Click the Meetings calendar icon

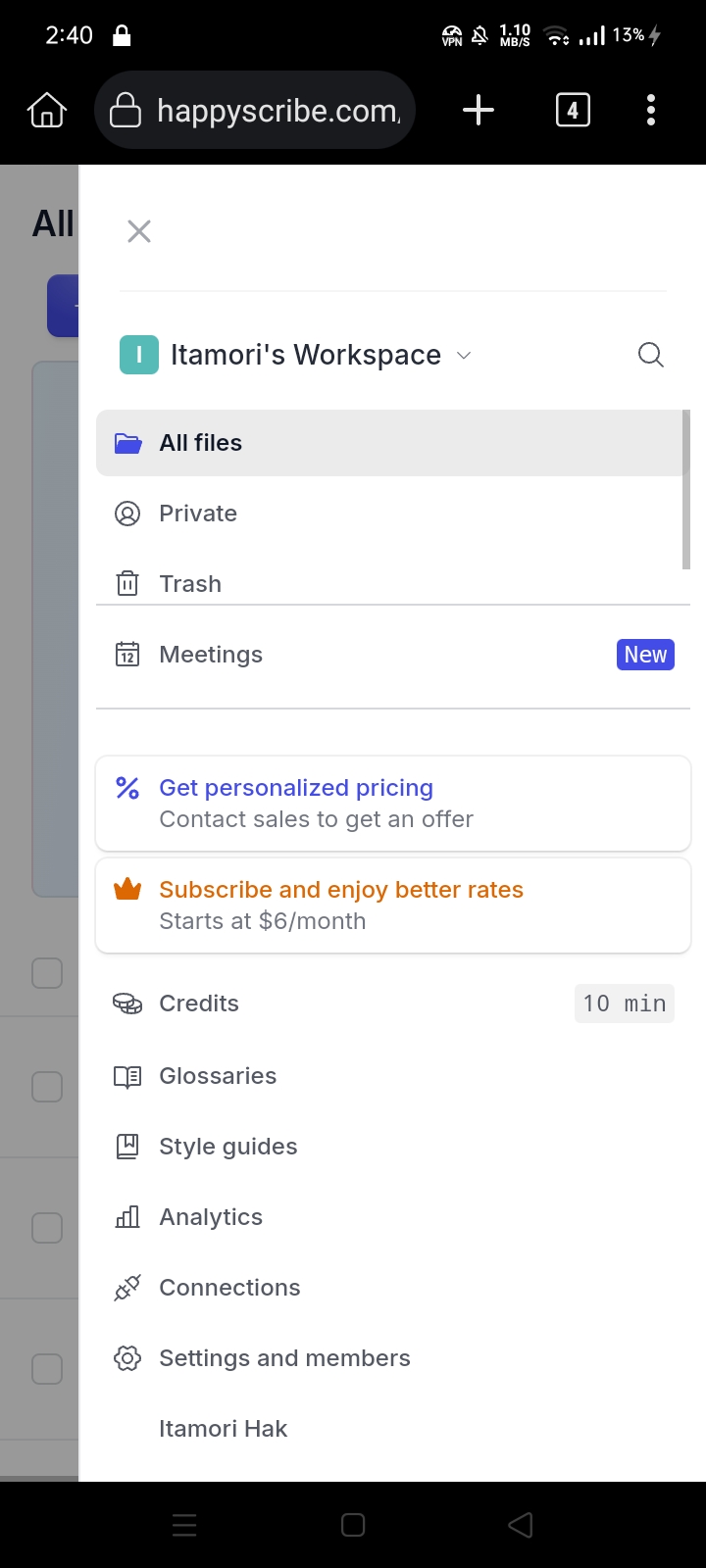pyautogui.click(x=127, y=655)
